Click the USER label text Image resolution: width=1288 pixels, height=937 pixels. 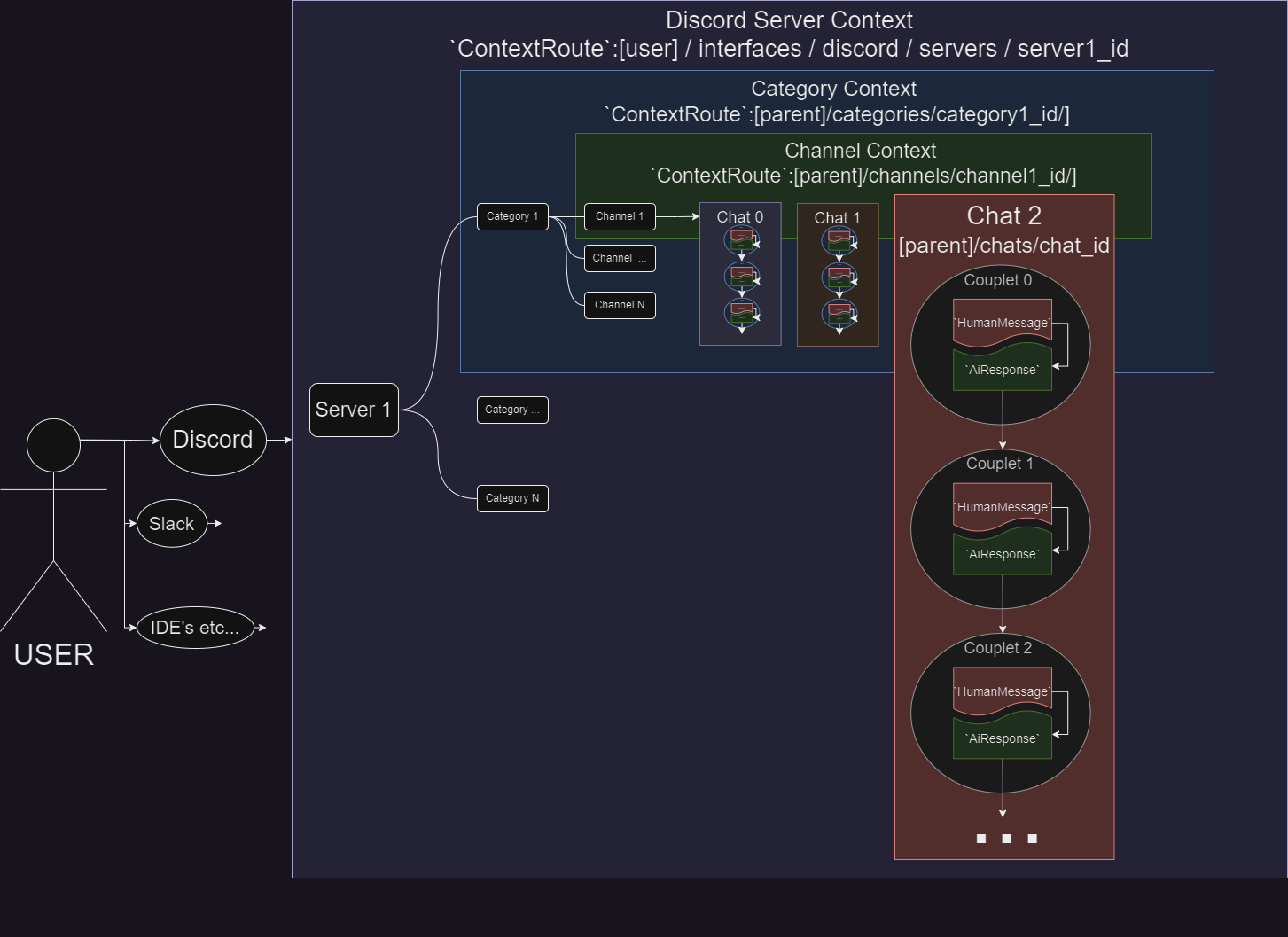pos(53,654)
